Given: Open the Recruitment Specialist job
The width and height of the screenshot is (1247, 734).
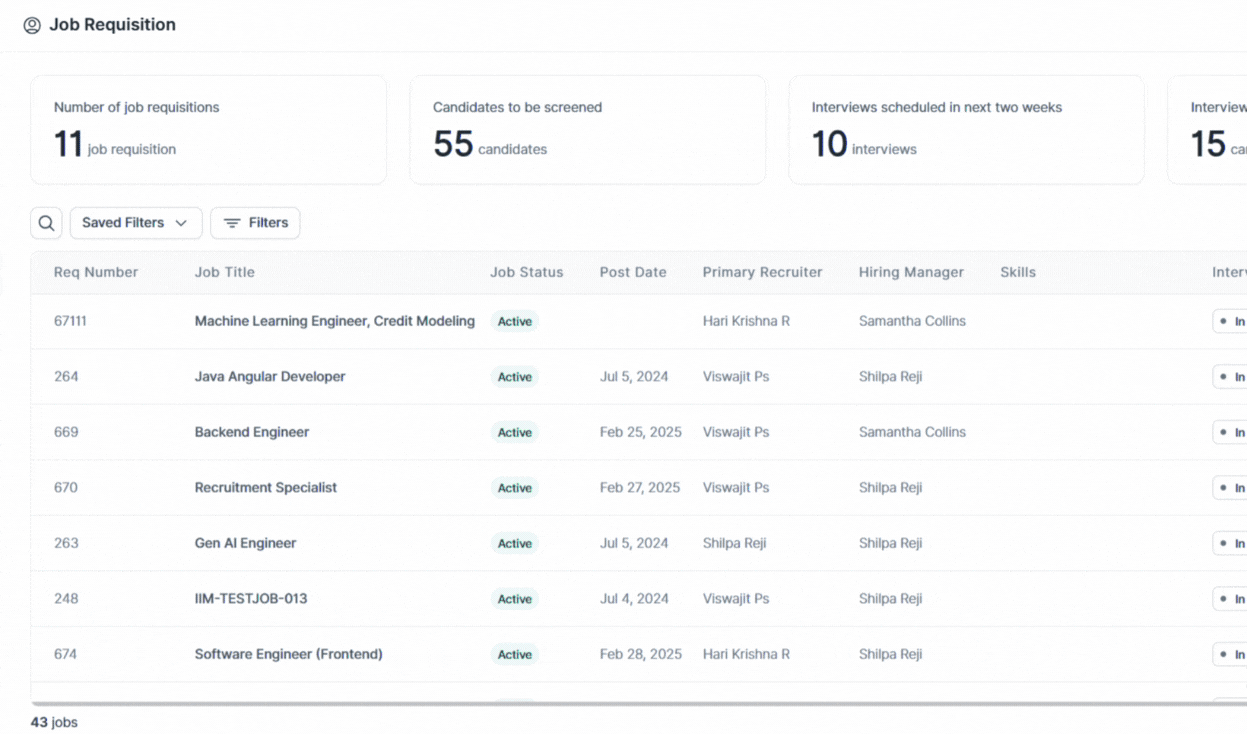Looking at the screenshot, I should (266, 488).
